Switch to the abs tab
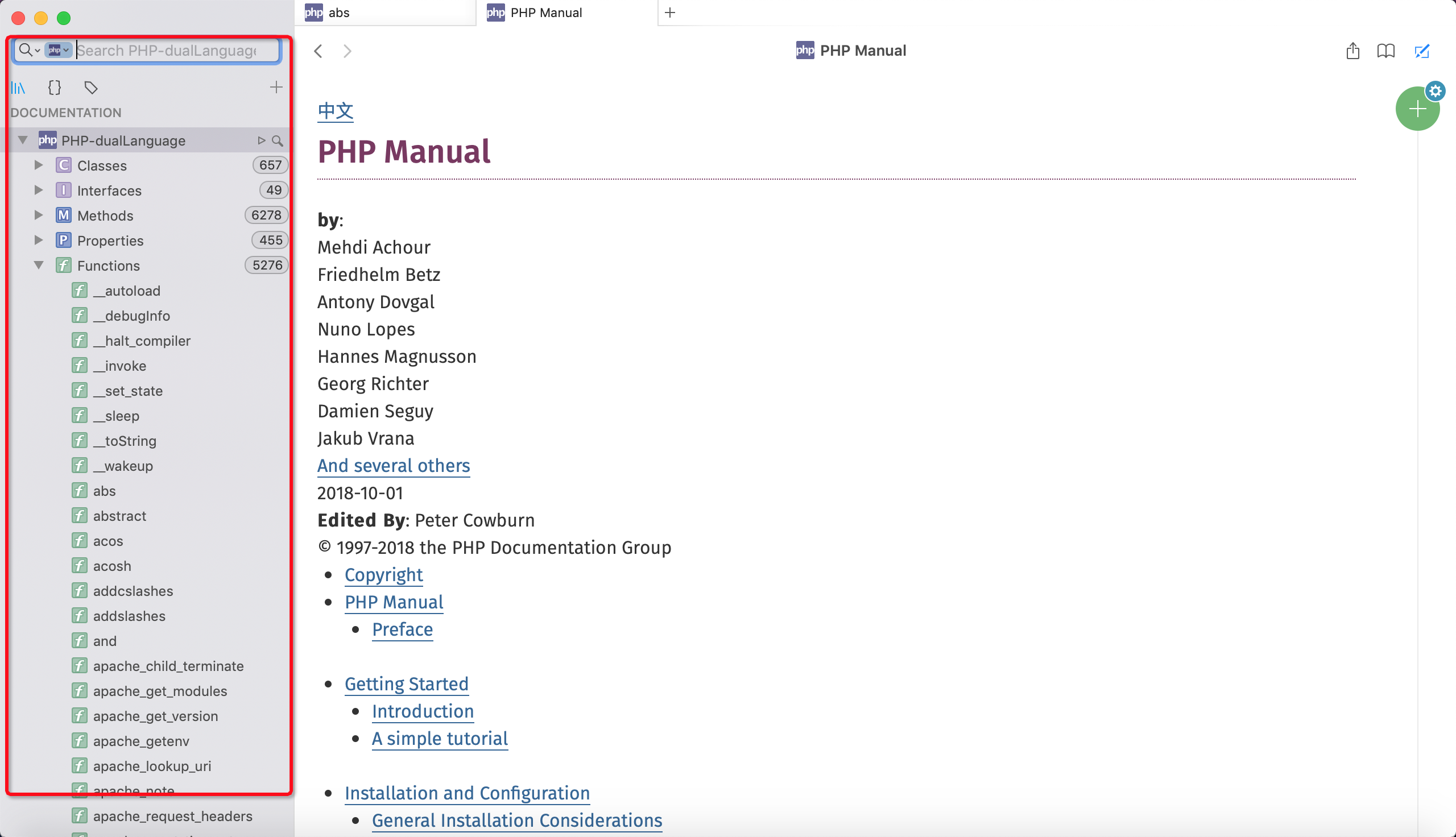This screenshot has width=1456, height=837. pyautogui.click(x=384, y=13)
